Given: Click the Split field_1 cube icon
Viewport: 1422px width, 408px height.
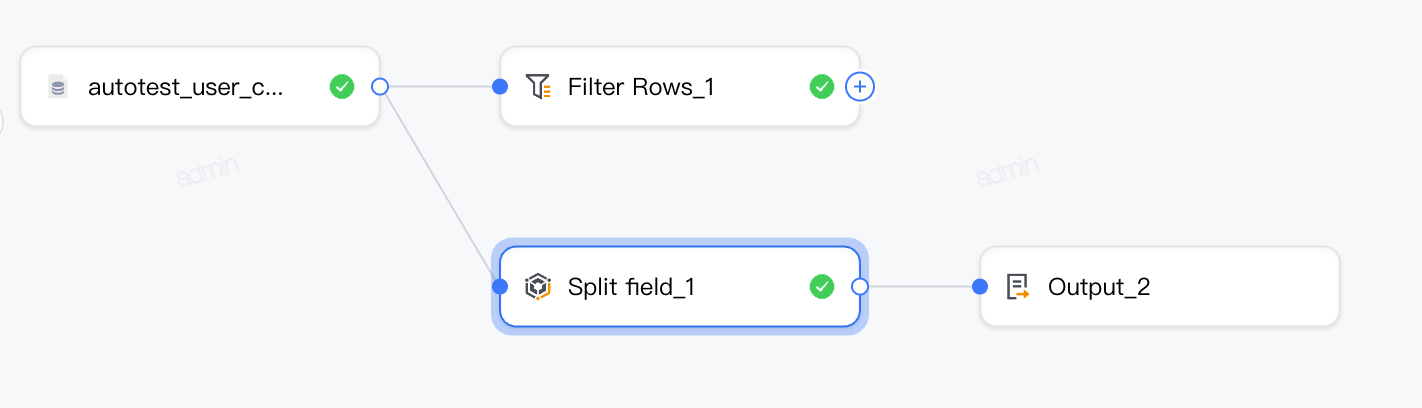Looking at the screenshot, I should tap(538, 287).
